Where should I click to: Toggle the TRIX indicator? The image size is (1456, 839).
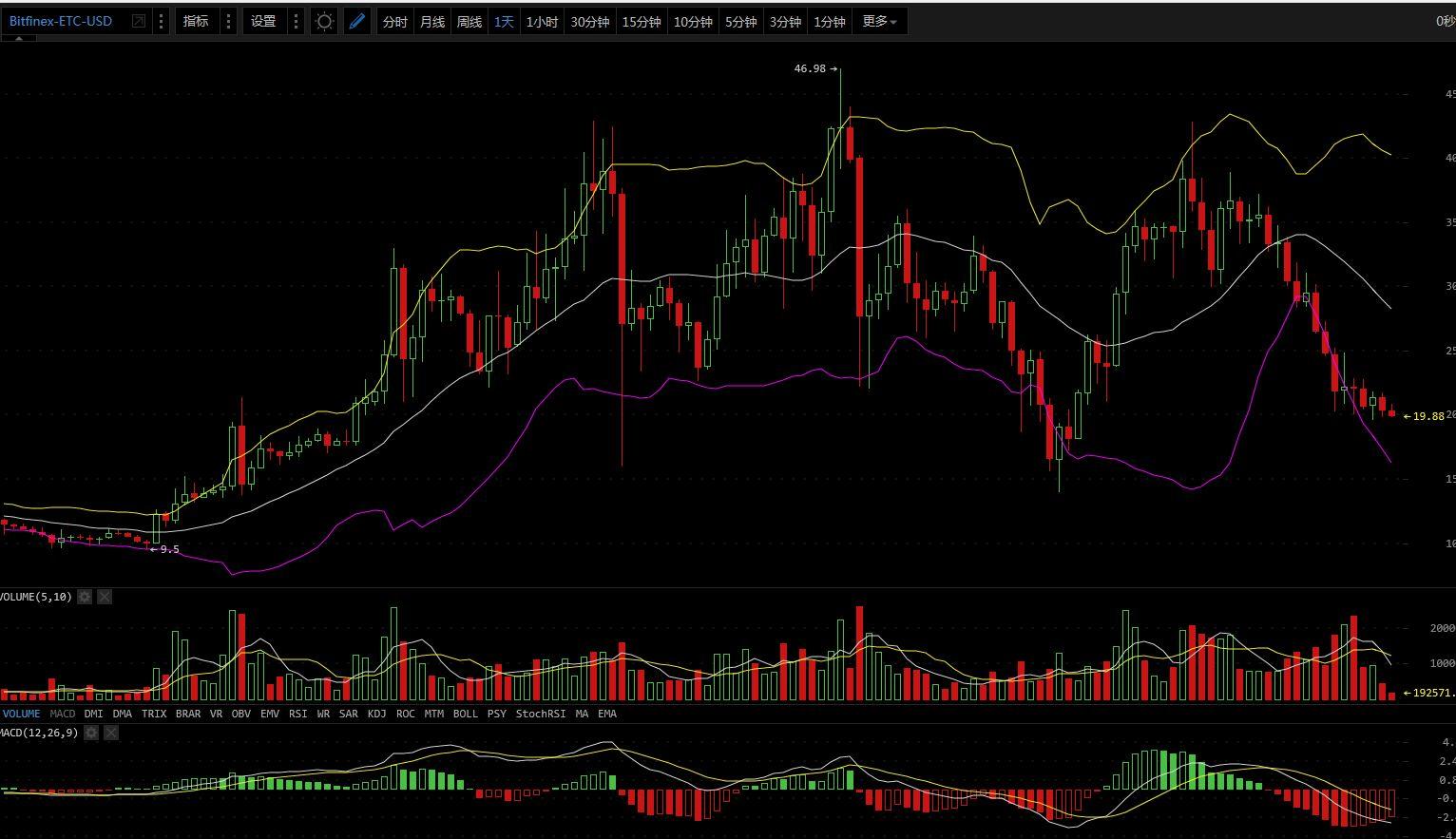[154, 714]
